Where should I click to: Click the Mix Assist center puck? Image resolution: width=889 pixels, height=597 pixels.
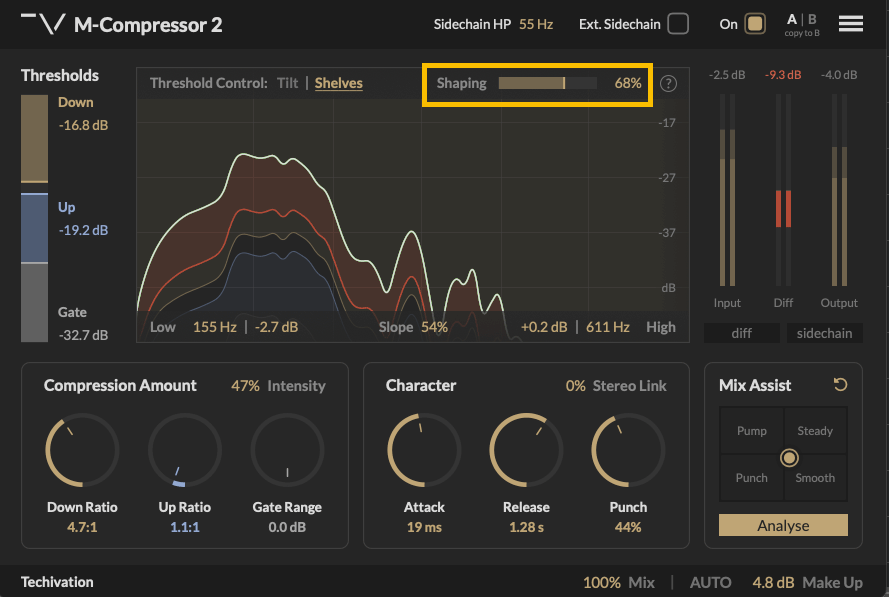(x=789, y=458)
